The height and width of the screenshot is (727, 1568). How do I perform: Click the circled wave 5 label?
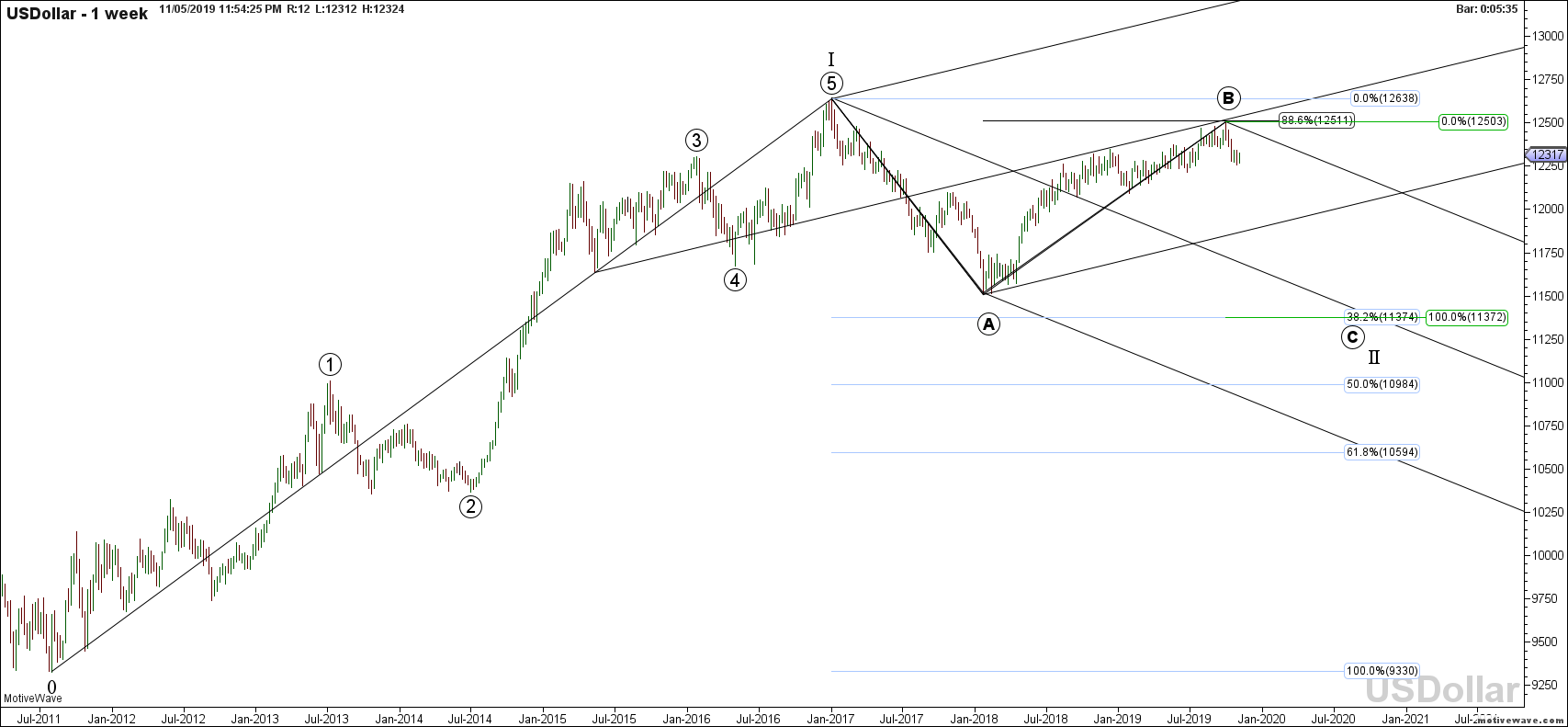831,83
